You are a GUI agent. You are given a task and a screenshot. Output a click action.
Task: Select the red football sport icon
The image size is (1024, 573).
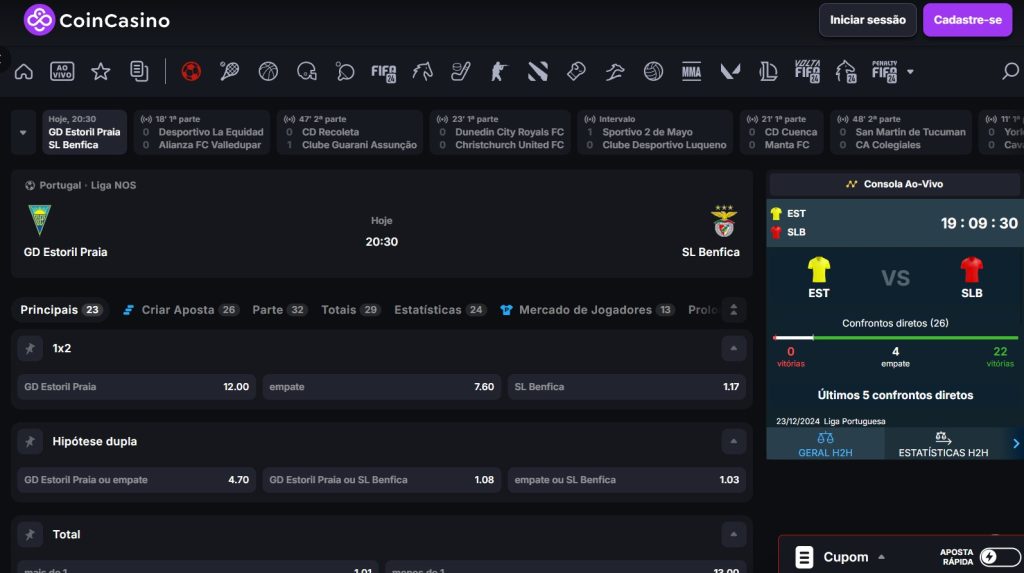(191, 71)
